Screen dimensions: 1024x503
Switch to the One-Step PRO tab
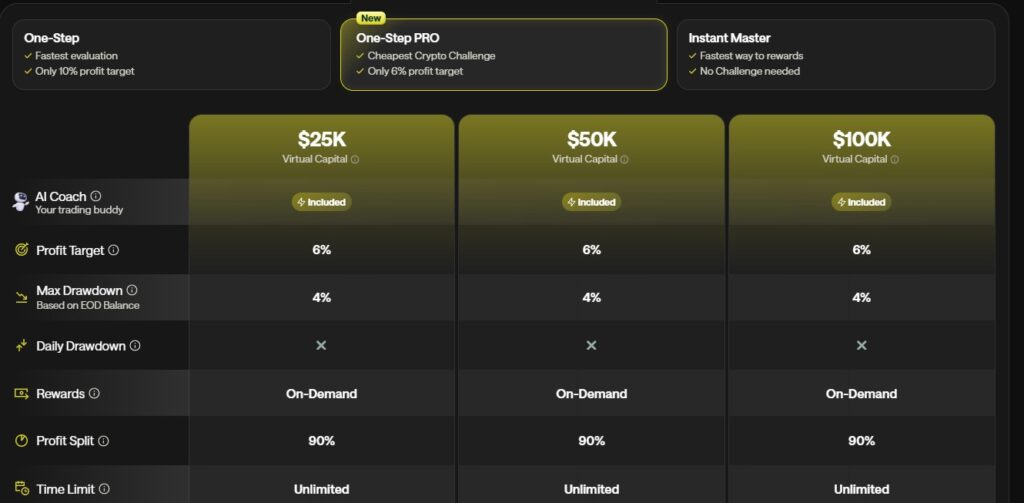coord(503,55)
